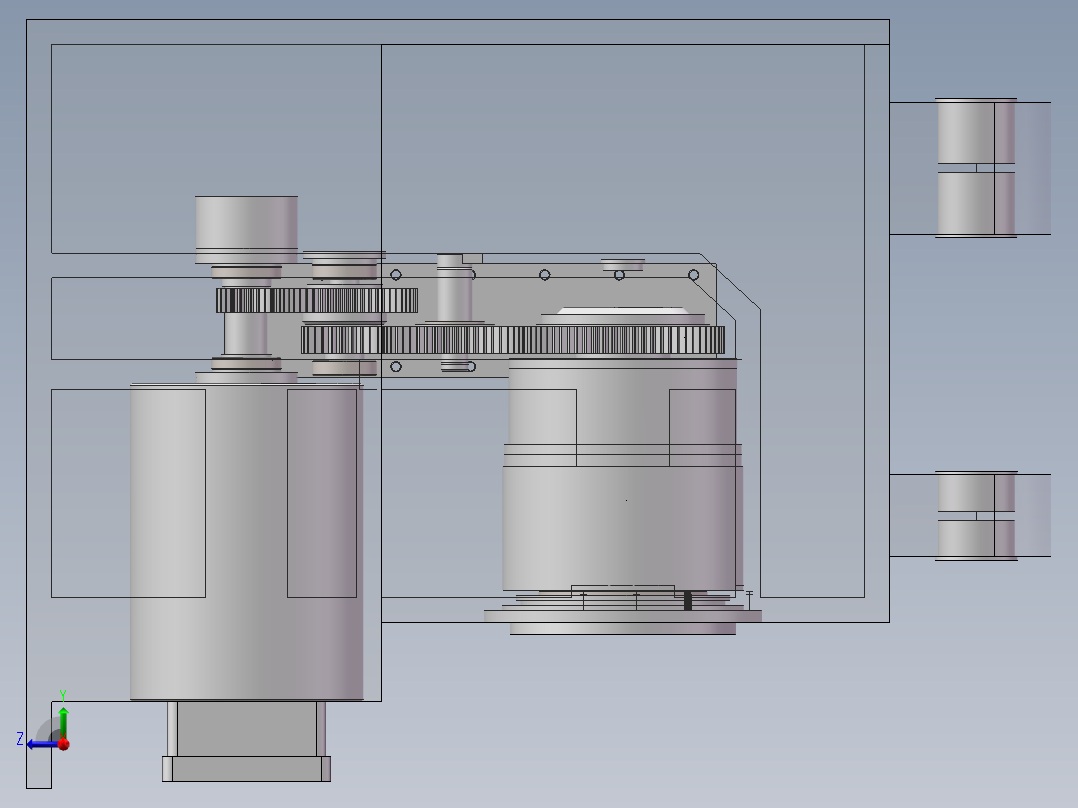Select the wide flange plate under the reducer
The height and width of the screenshot is (808, 1078).
(x=623, y=616)
